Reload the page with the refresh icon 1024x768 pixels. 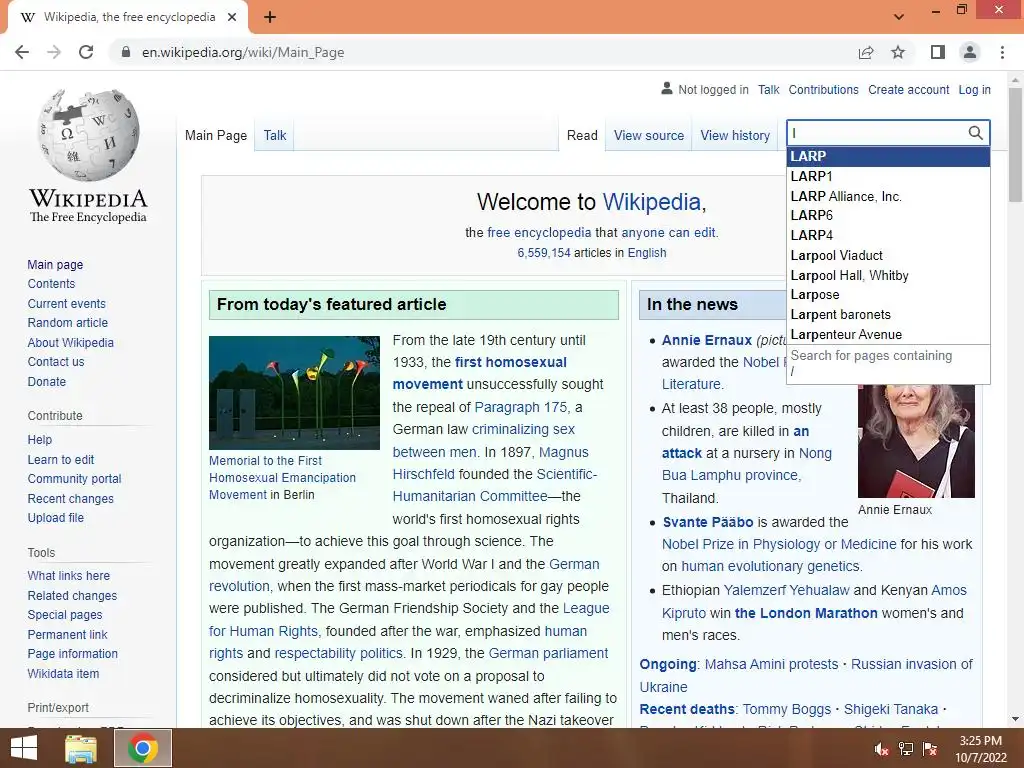click(x=86, y=52)
